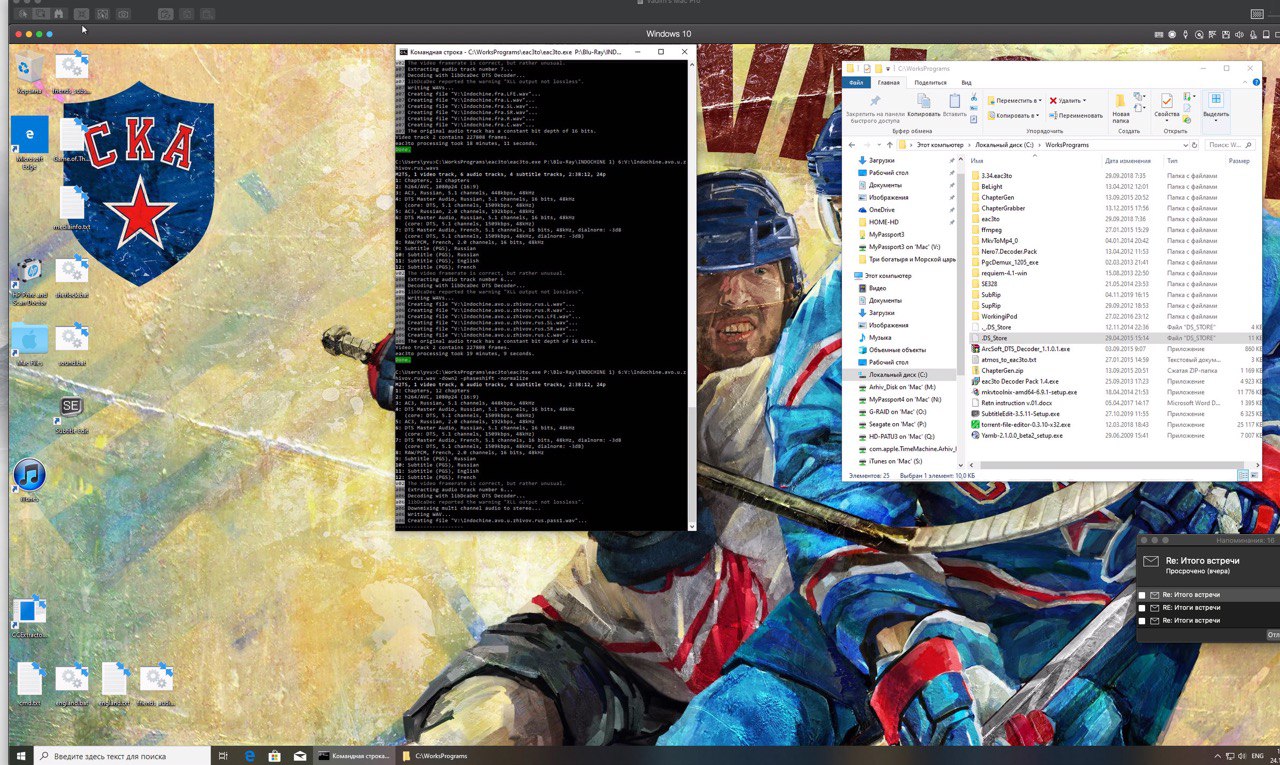The height and width of the screenshot is (765, 1280).
Task: Switch to the Поделиться ribbon tab
Action: pyautogui.click(x=932, y=82)
